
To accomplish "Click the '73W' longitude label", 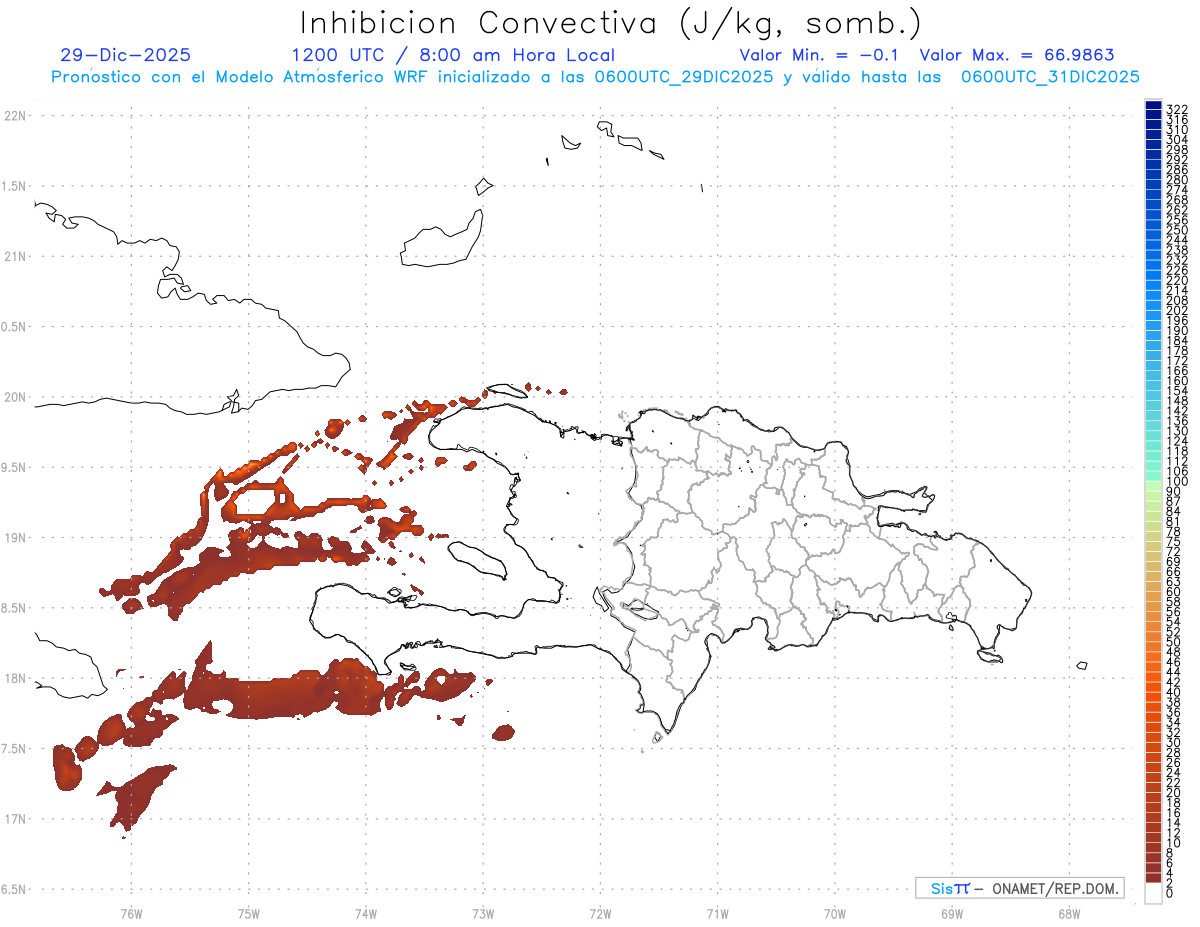I will (483, 913).
